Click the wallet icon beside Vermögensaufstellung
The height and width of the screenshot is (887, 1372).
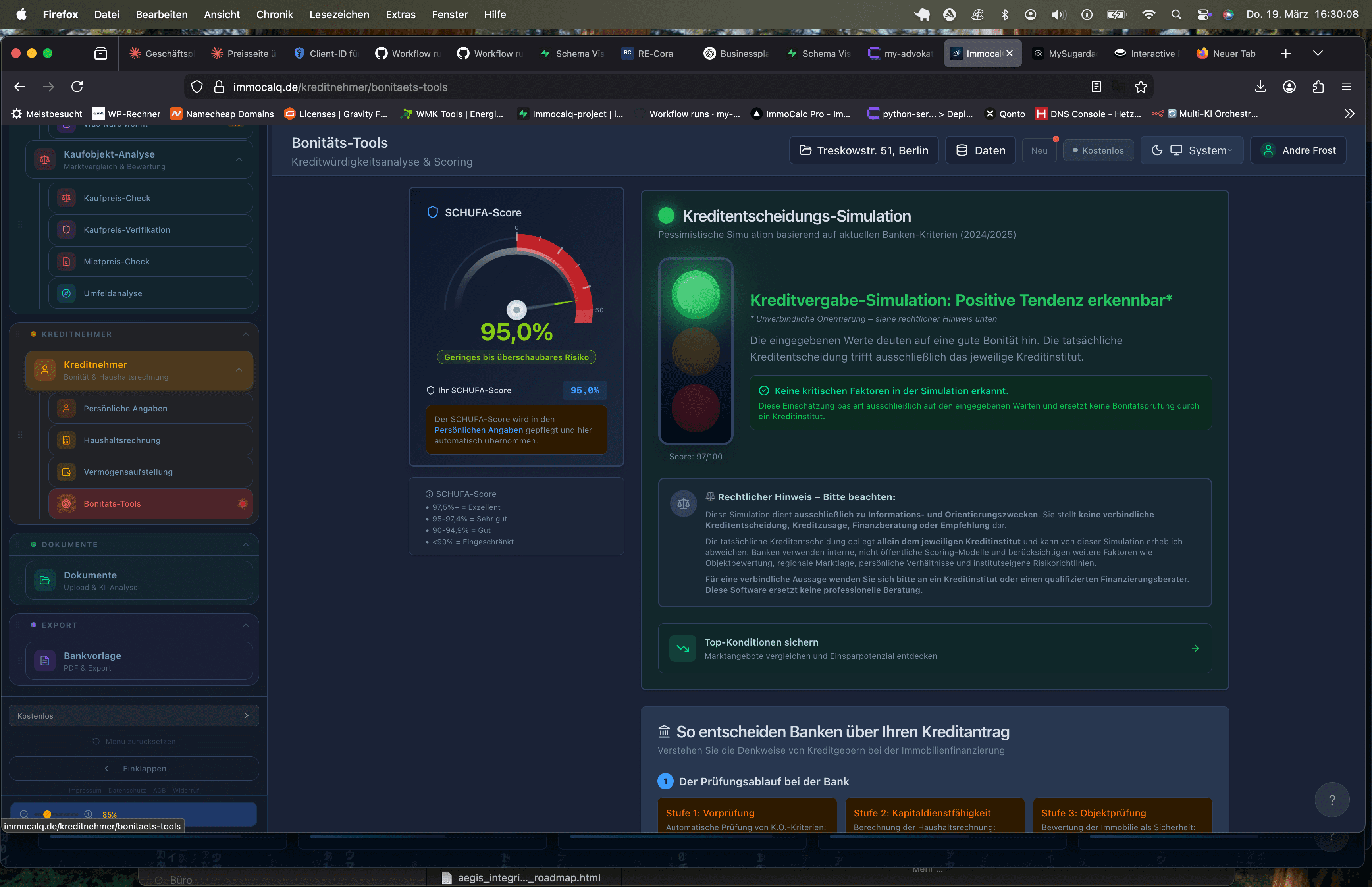tap(66, 472)
